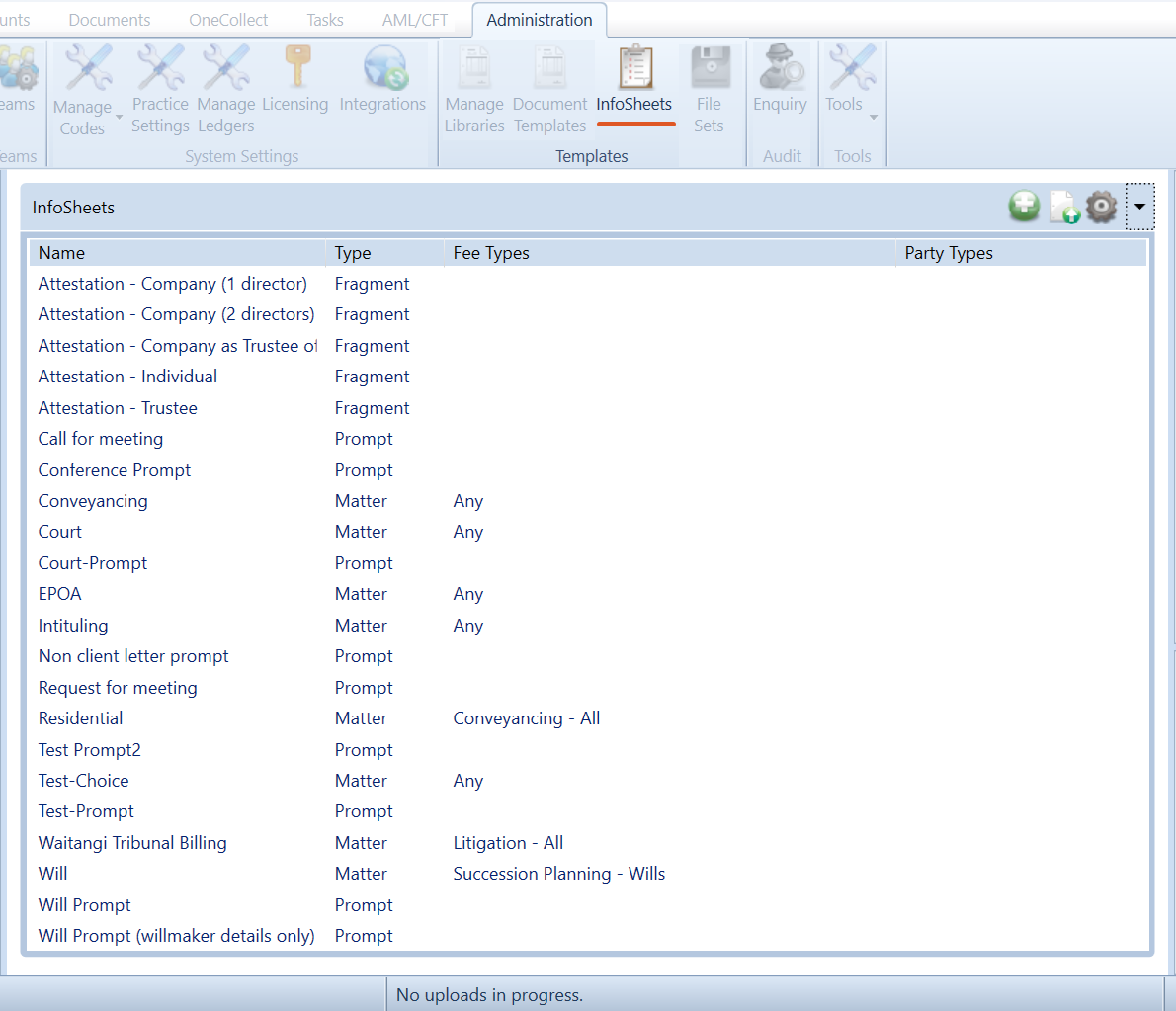Viewport: 1176px width, 1011px height.
Task: Switch to Documents tab
Action: 110,20
